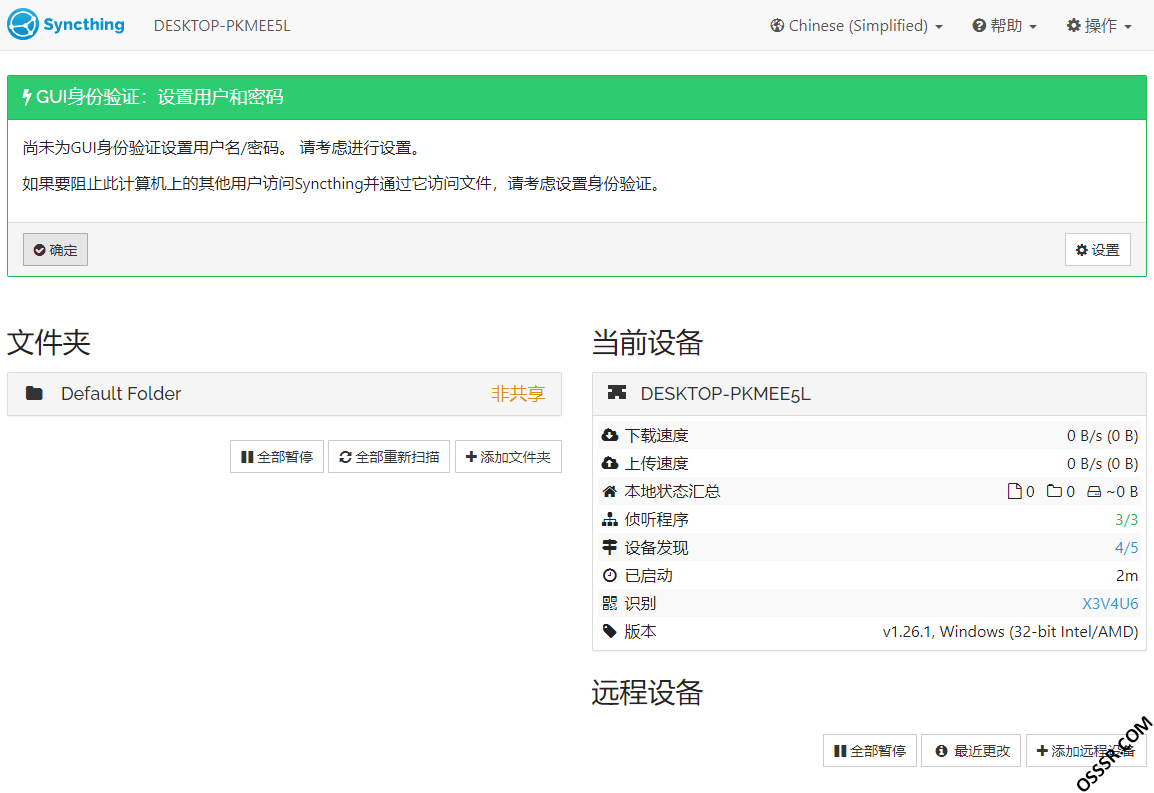The width and height of the screenshot is (1154, 793).
Task: Confirm the notice with 确定 button
Action: [55, 250]
